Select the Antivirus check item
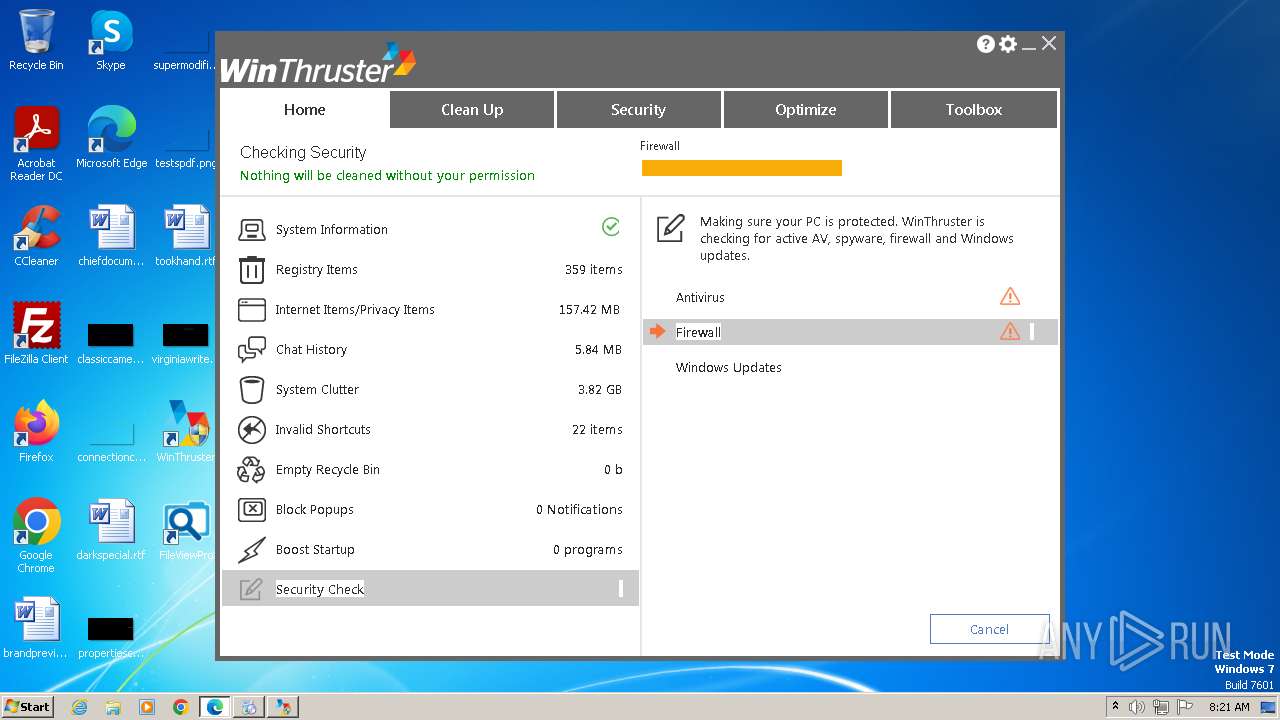The image size is (1280, 720). point(700,297)
